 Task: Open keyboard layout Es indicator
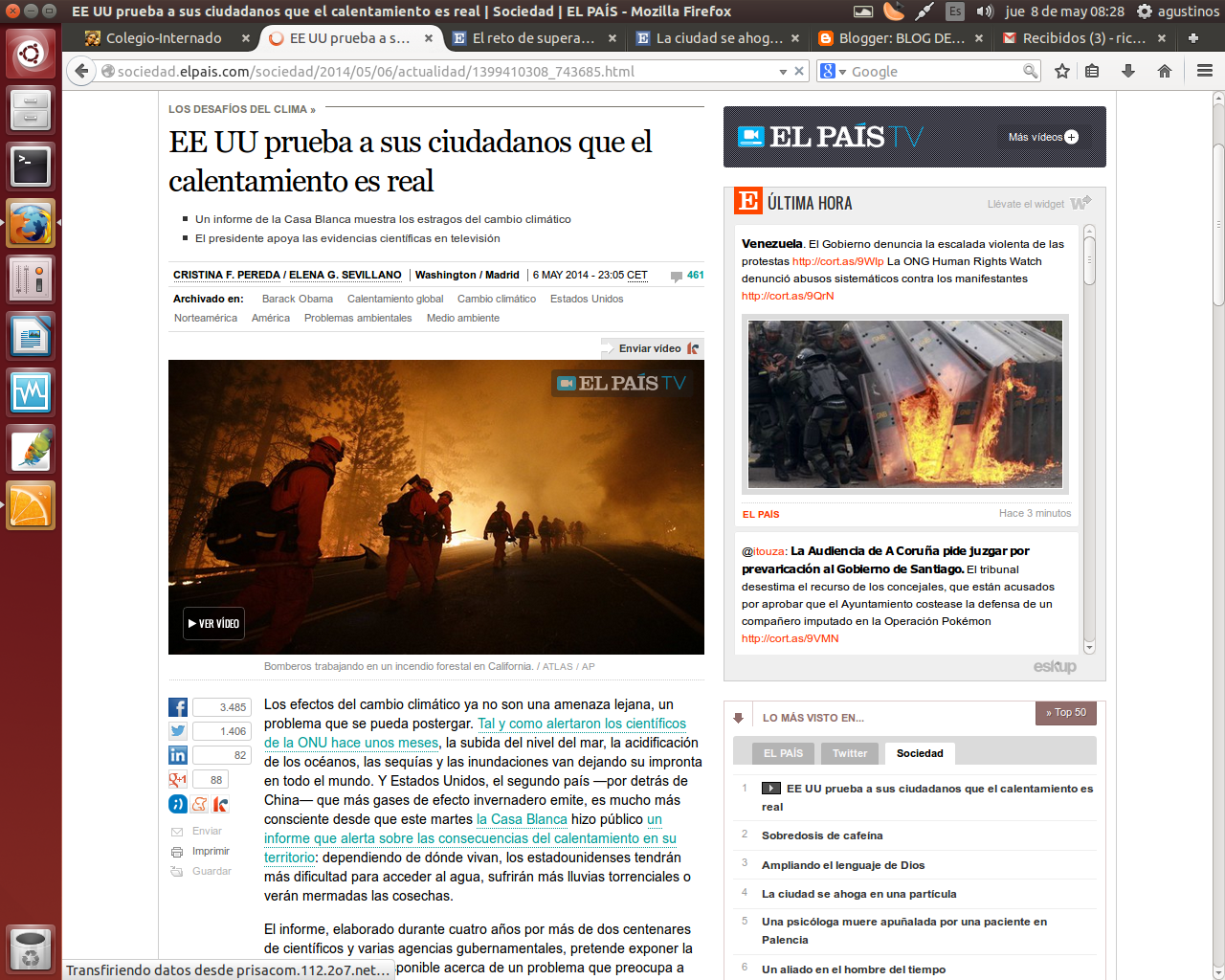(955, 11)
